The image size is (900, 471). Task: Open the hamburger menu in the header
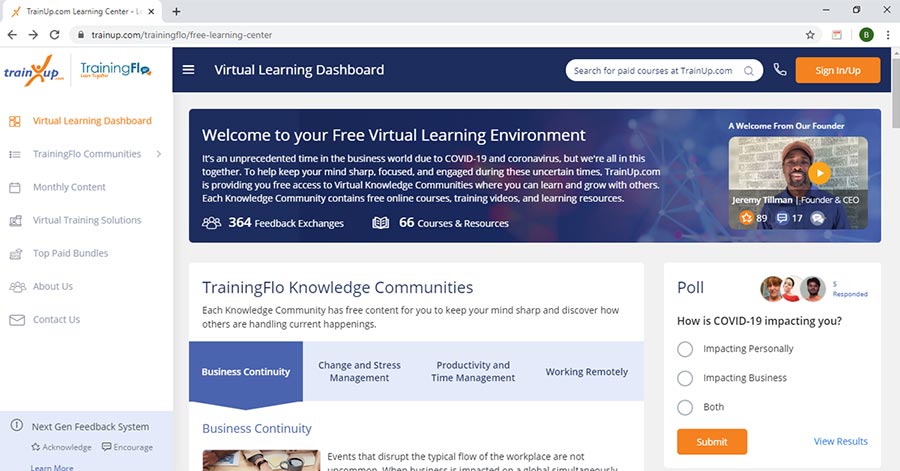tap(188, 70)
